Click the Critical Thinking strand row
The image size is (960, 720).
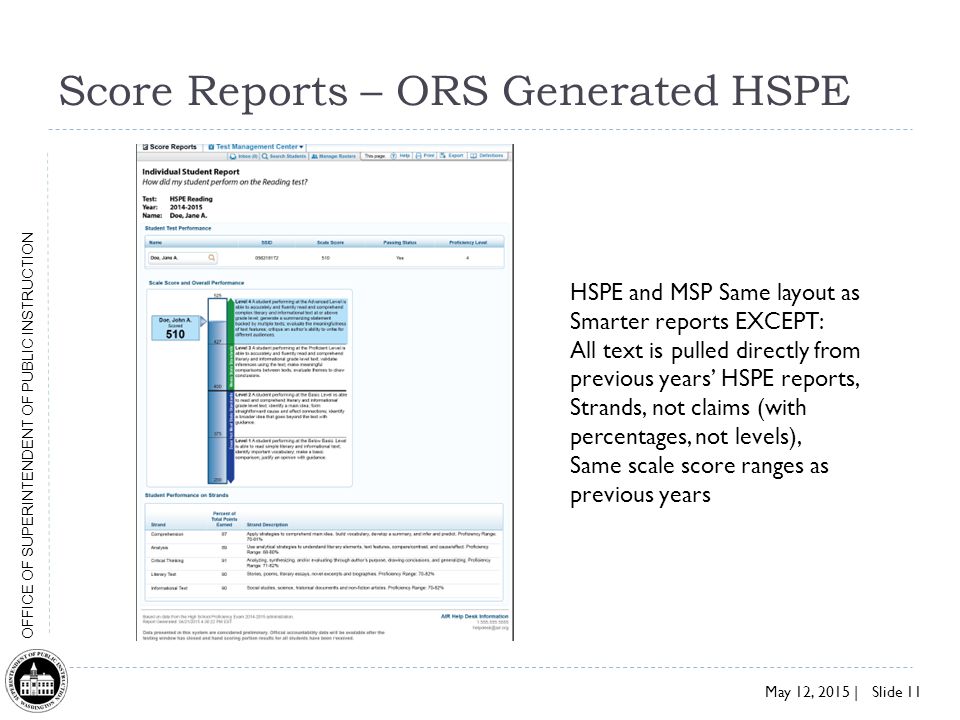click(x=324, y=563)
